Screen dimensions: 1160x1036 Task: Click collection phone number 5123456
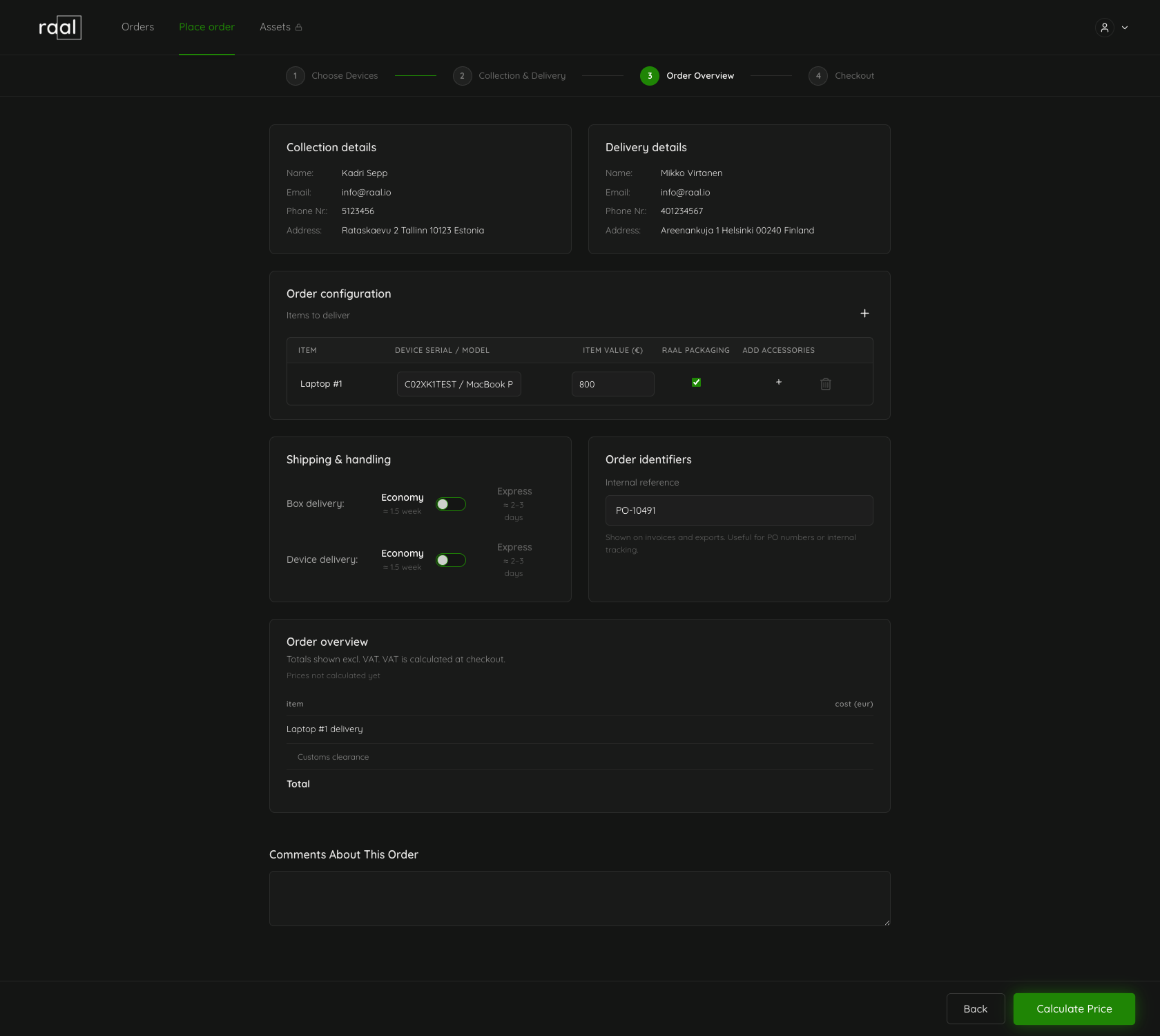click(358, 211)
